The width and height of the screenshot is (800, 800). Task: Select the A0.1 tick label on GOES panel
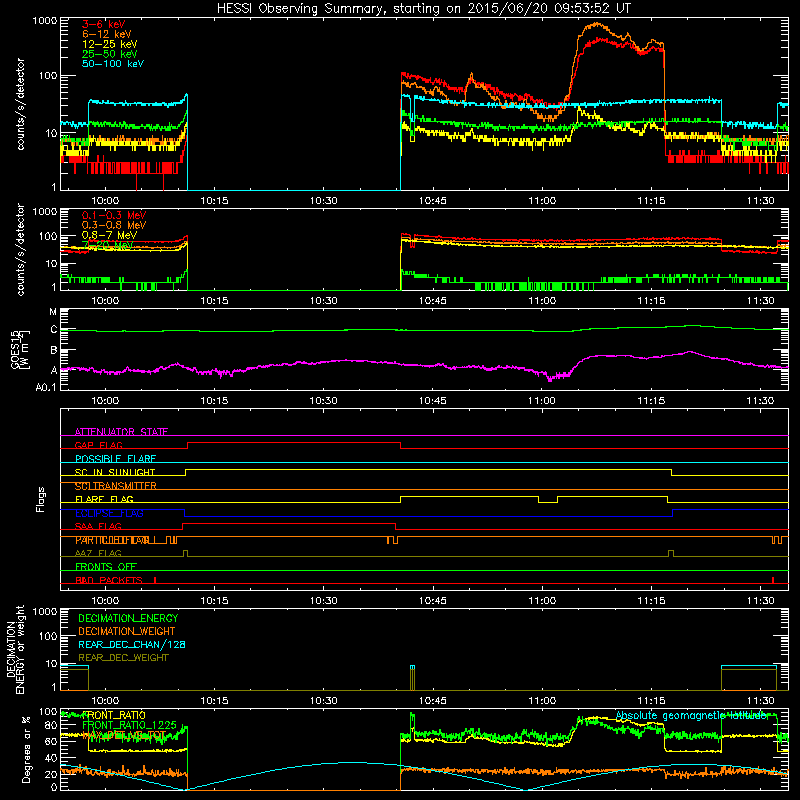point(45,388)
